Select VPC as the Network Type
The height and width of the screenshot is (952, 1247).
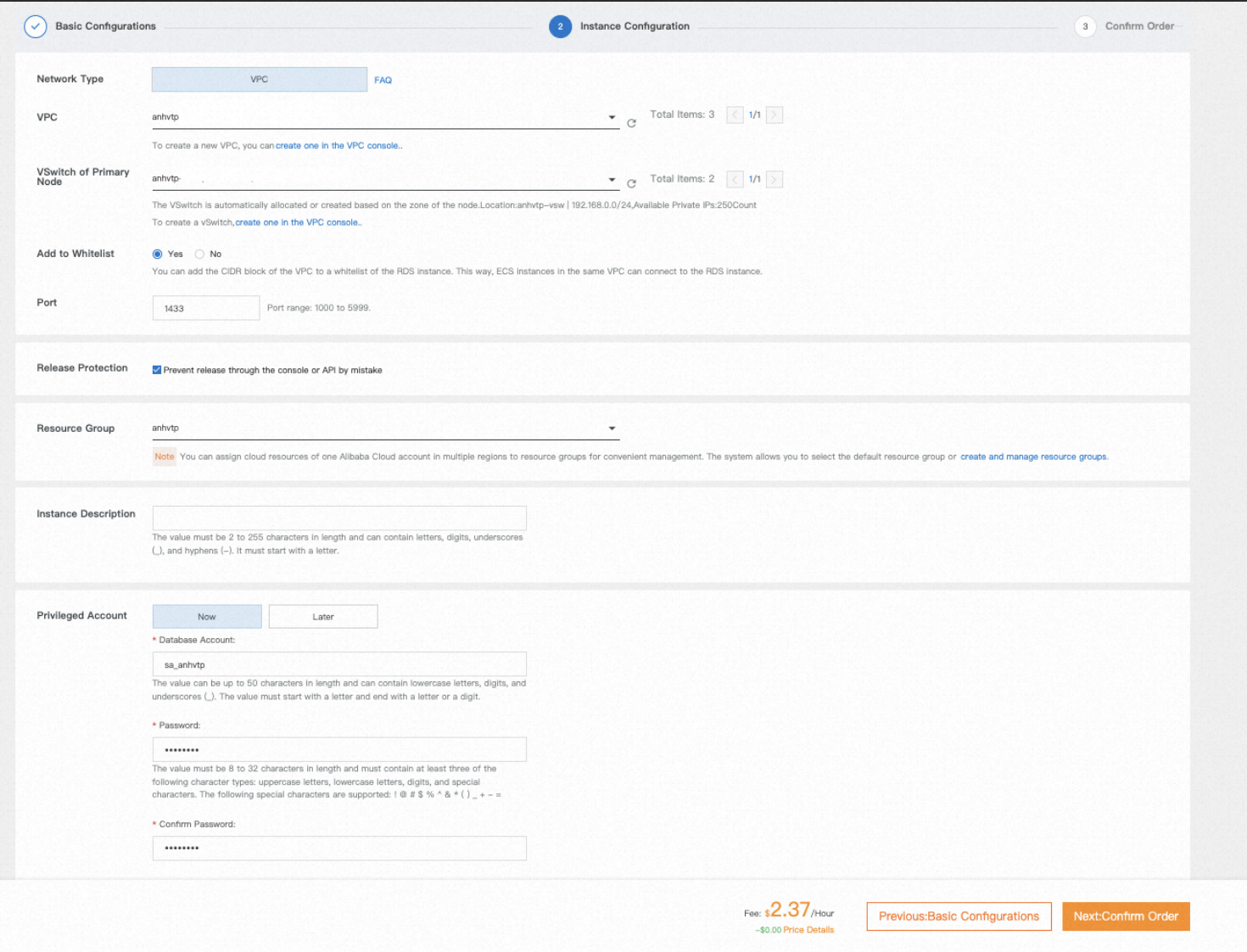pos(260,79)
